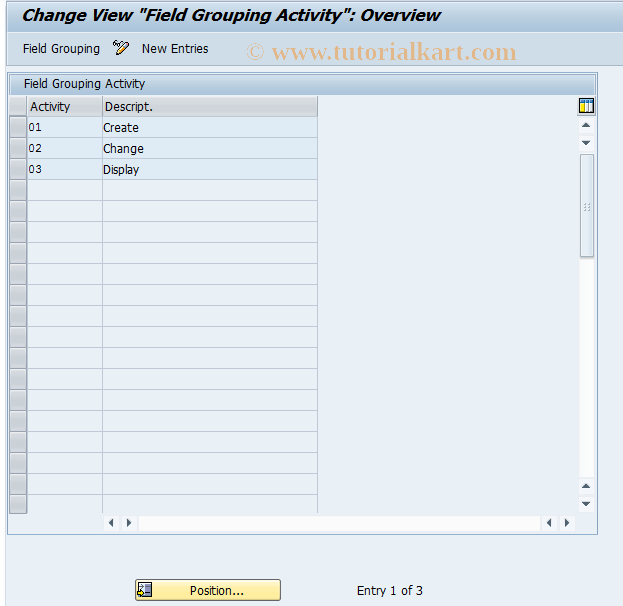Click the Position... button
Screen dimensions: 623x606
coord(208,590)
